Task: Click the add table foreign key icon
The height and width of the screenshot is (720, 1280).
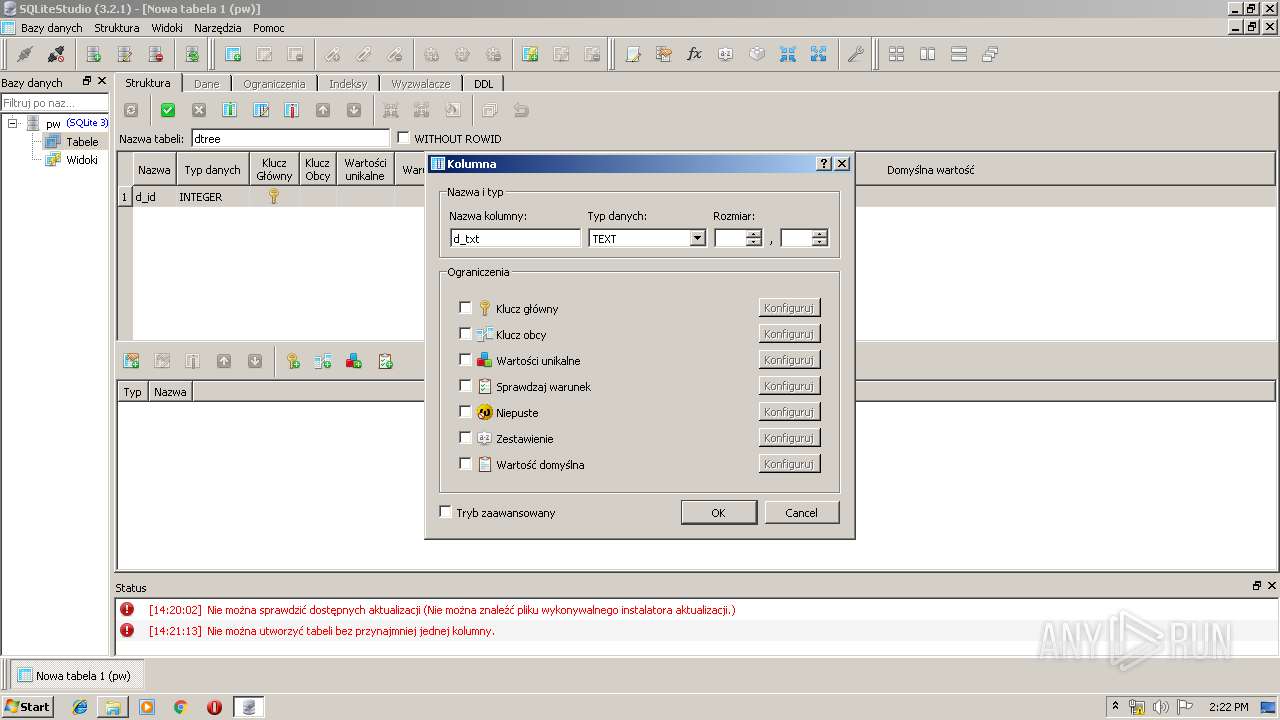Action: (x=323, y=361)
